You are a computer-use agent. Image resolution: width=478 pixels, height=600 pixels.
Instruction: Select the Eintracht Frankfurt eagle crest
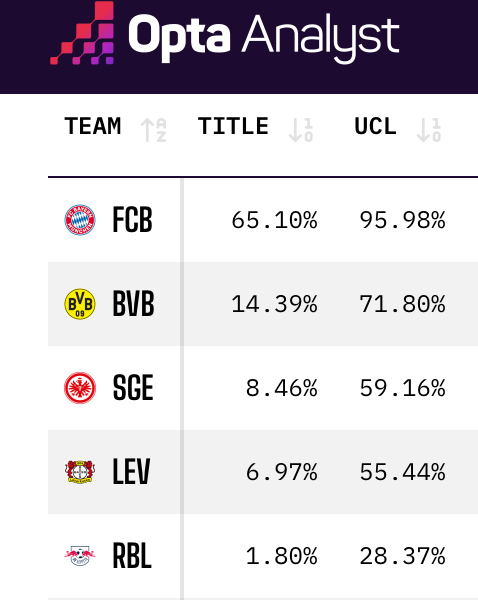(x=80, y=388)
